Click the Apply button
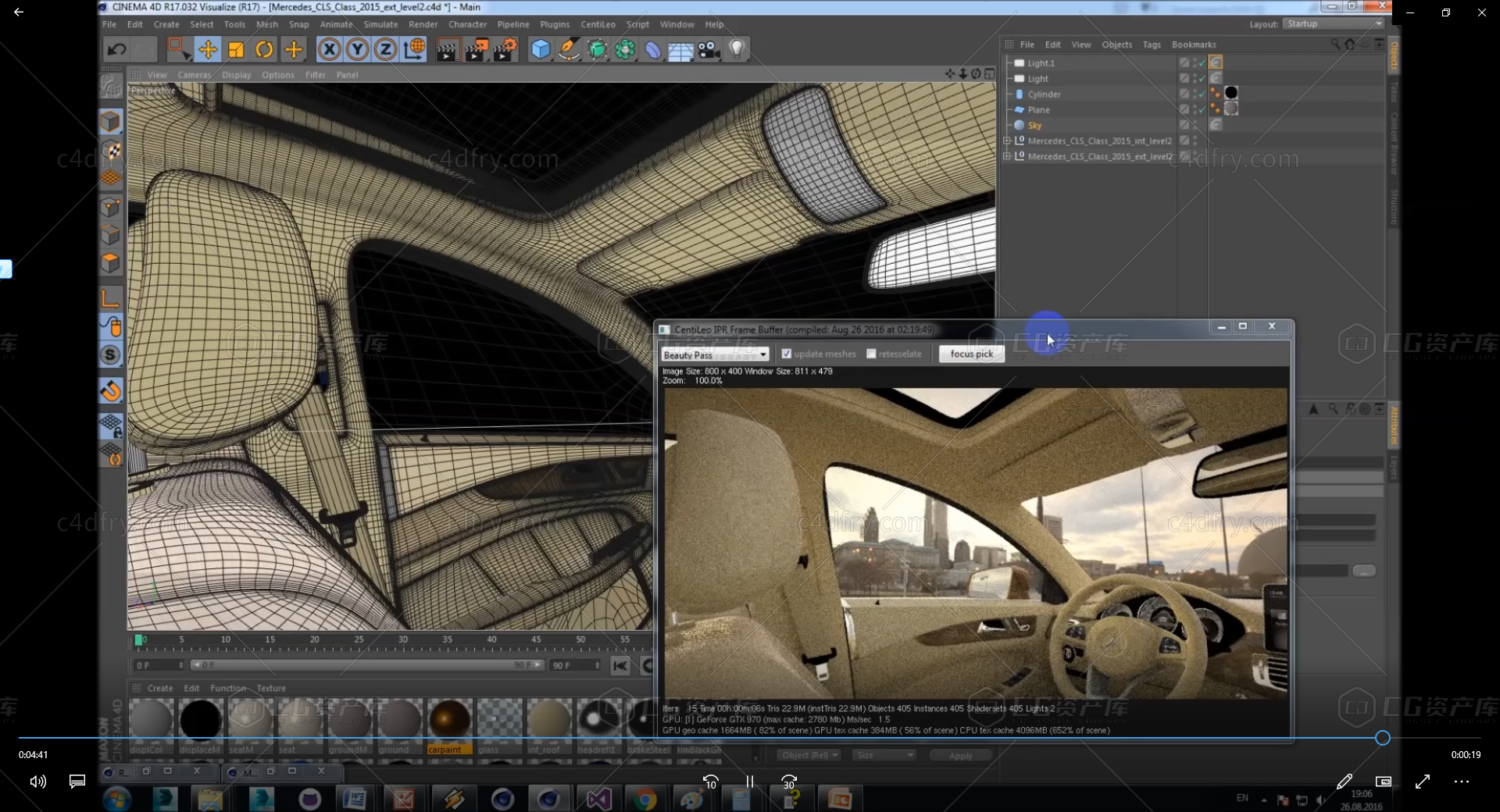This screenshot has height=812, width=1500. click(960, 756)
